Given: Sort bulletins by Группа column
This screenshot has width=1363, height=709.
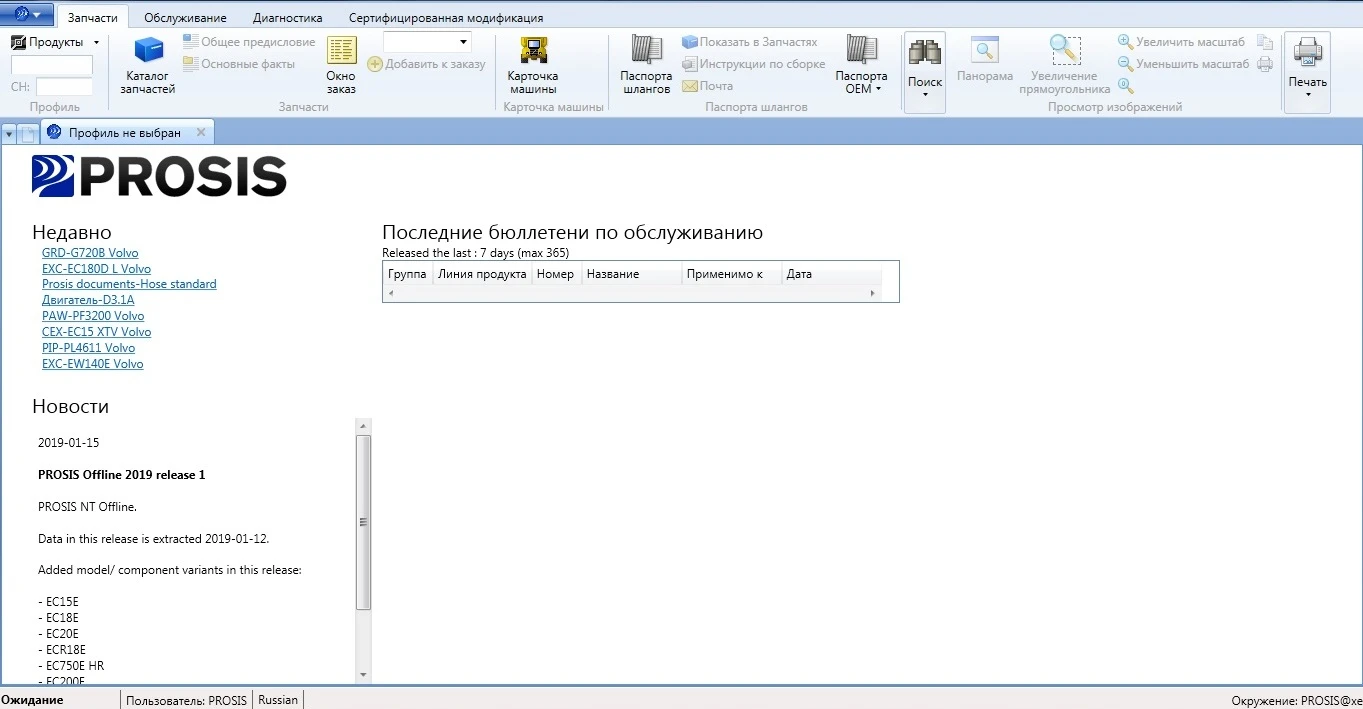Looking at the screenshot, I should pos(407,274).
